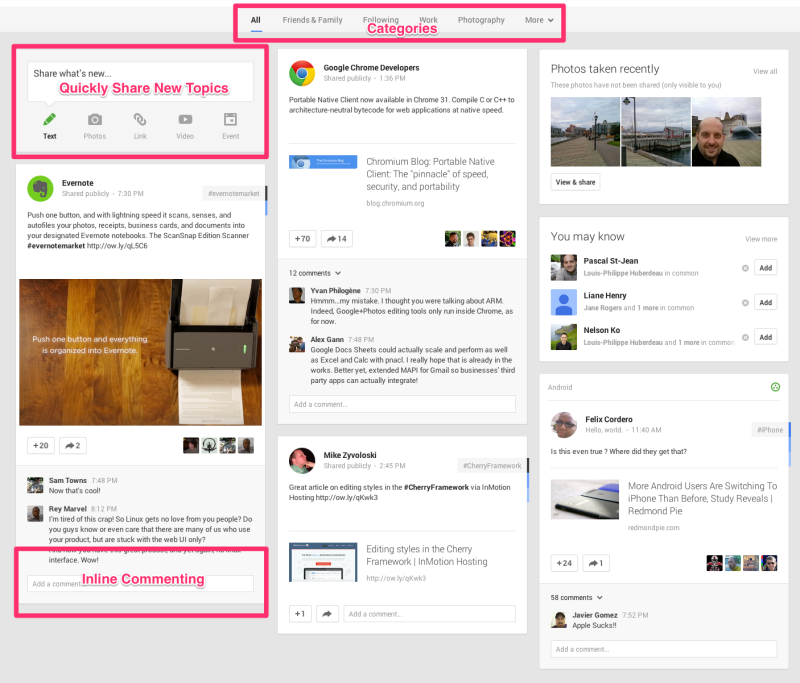Viewport: 800px width, 683px height.
Task: Open Felix Cordero's profile avatar
Action: click(564, 425)
